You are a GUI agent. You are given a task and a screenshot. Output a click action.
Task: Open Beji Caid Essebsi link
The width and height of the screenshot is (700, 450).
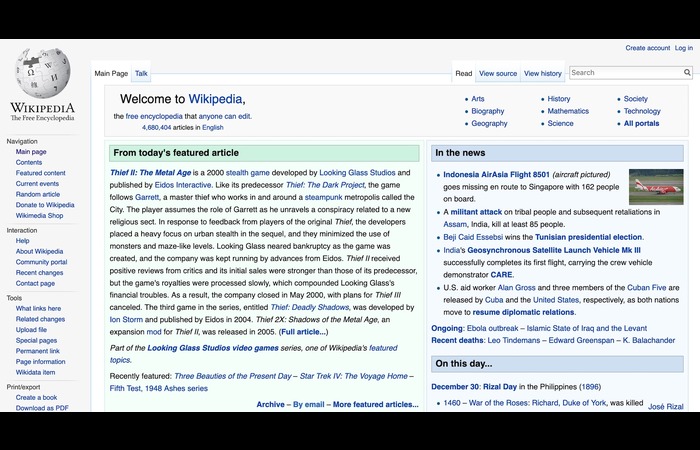pyautogui.click(x=473, y=237)
